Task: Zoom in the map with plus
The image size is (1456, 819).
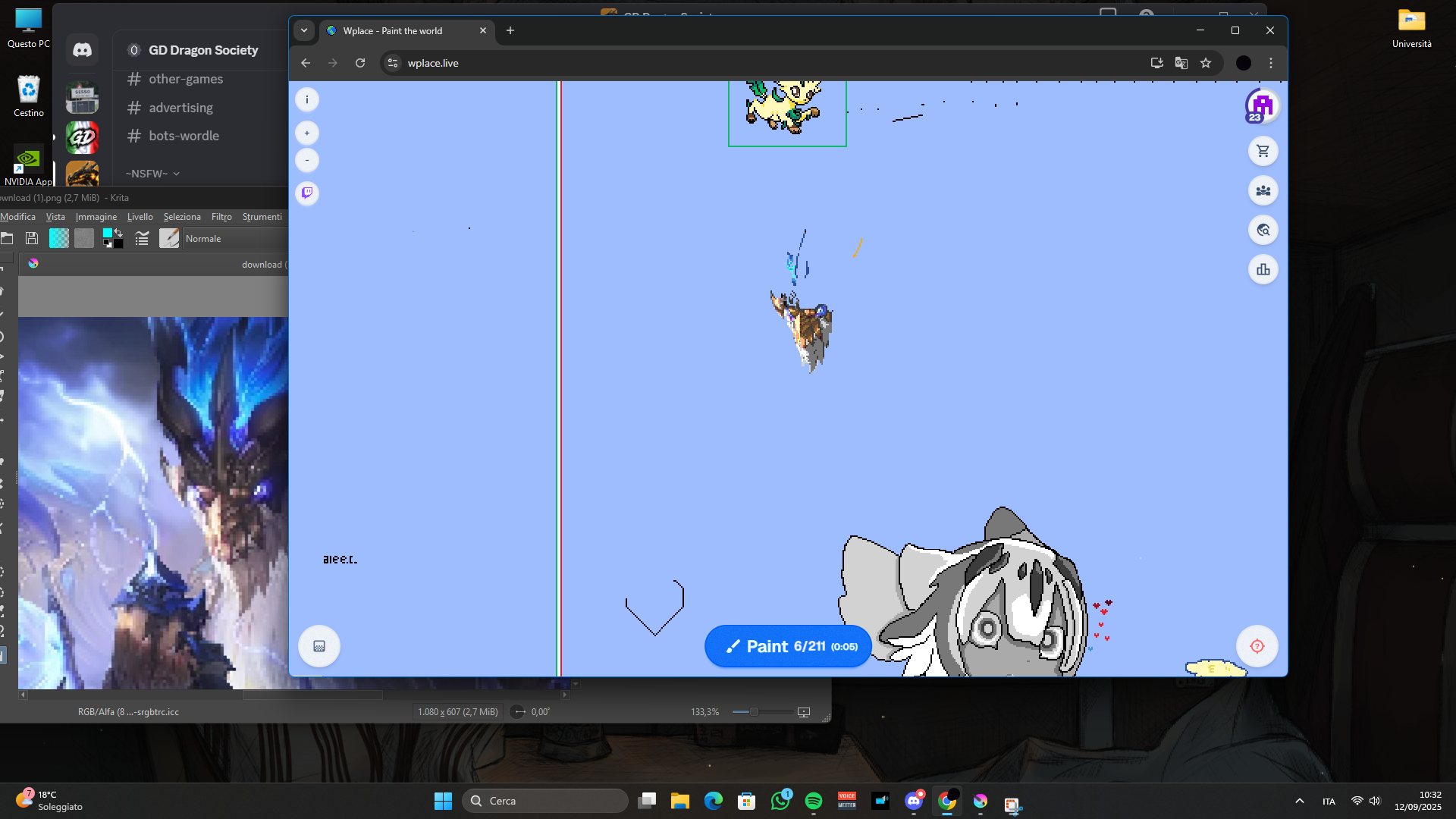Action: pyautogui.click(x=307, y=133)
